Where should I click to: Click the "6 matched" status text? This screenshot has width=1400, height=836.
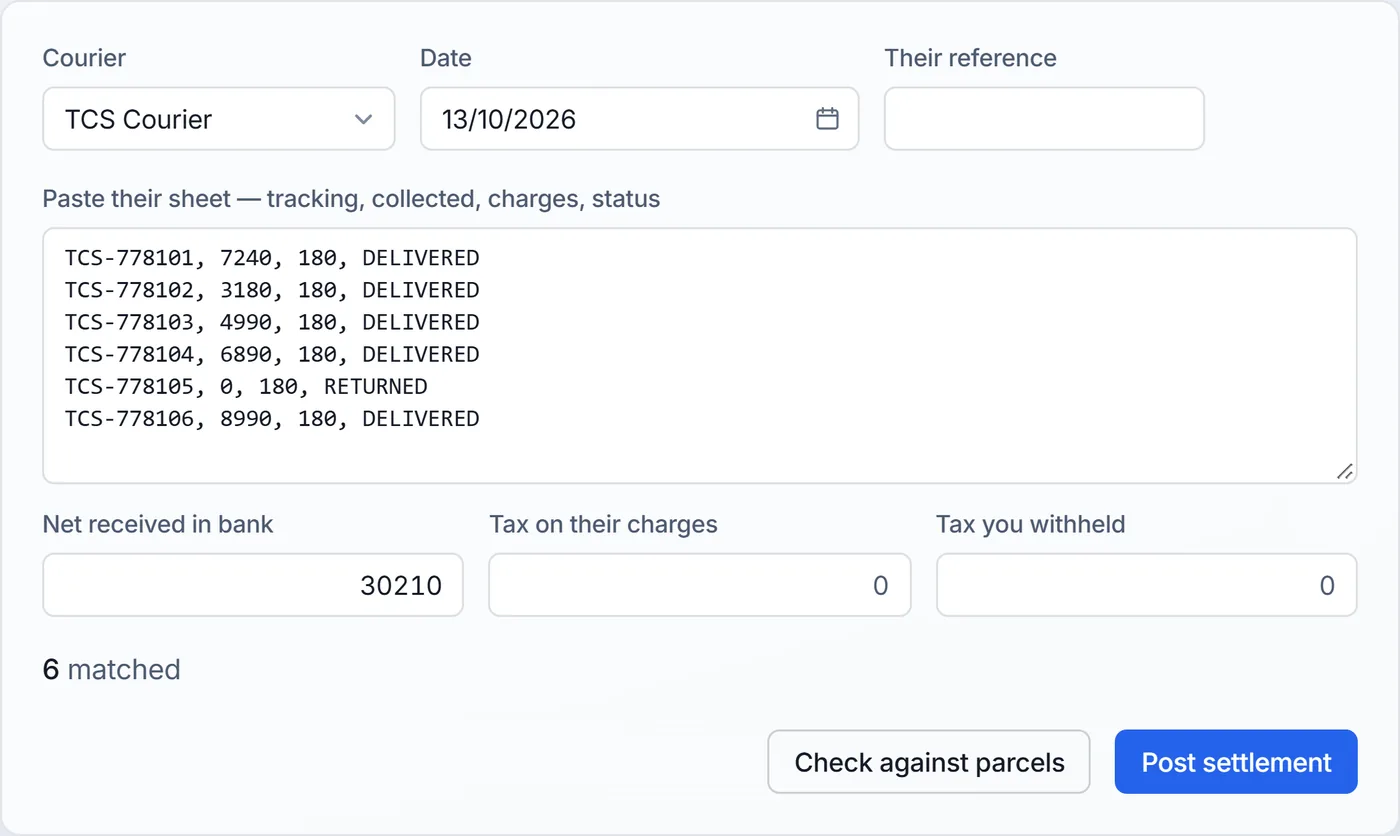point(111,669)
